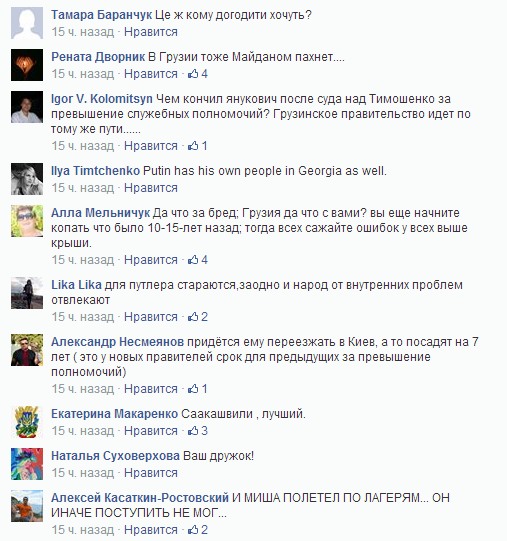Open Наталья Суховерхова's colorful avatar

point(27,464)
